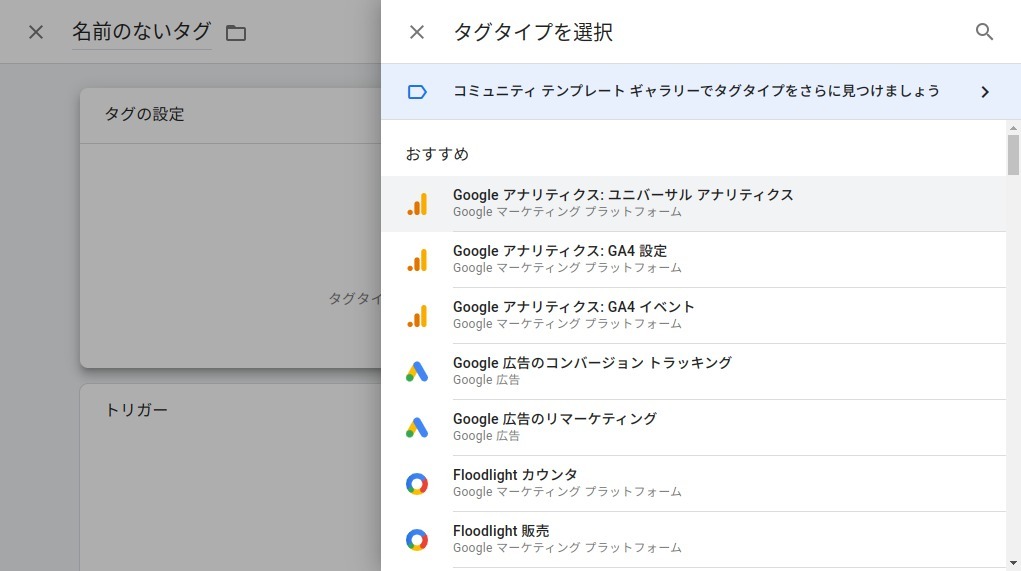
Task: Click the folder icon beside 名前のないタグ
Action: 236,33
